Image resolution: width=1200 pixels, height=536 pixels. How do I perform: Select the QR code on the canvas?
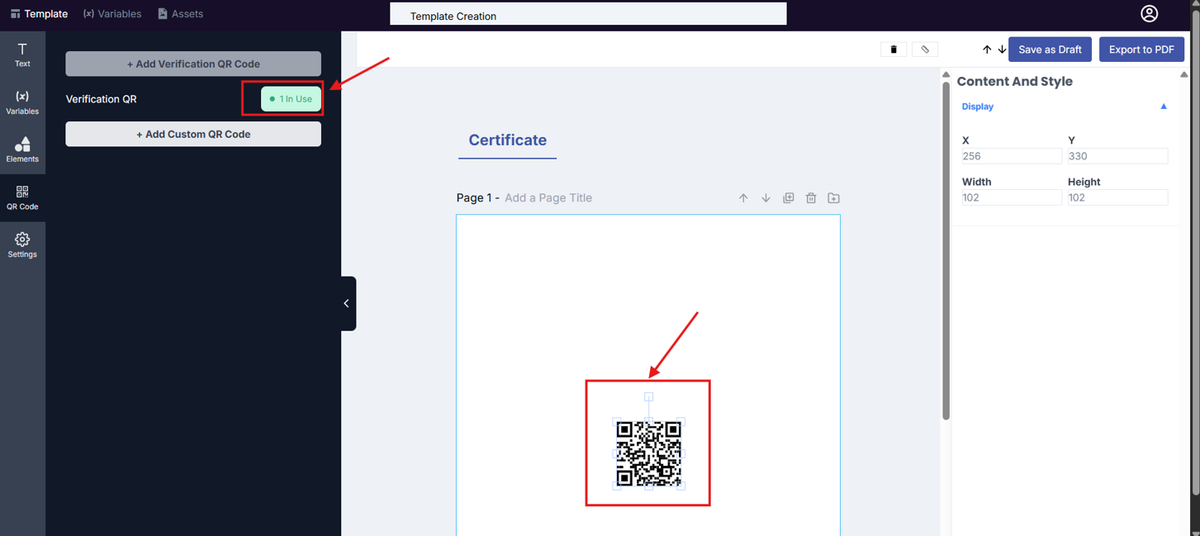[x=648, y=454]
